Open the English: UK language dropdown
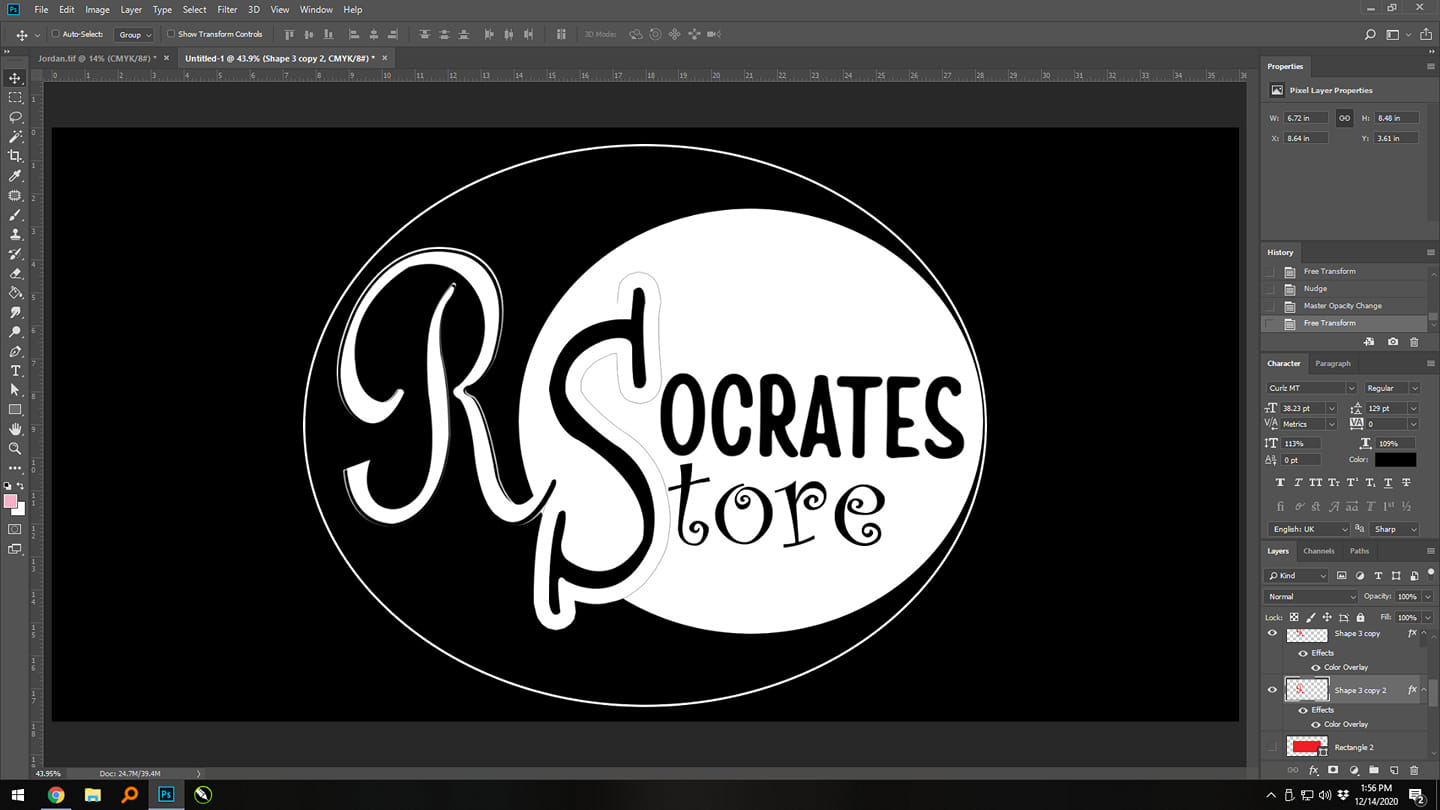Screen dimensions: 1440x810 click(x=1309, y=529)
